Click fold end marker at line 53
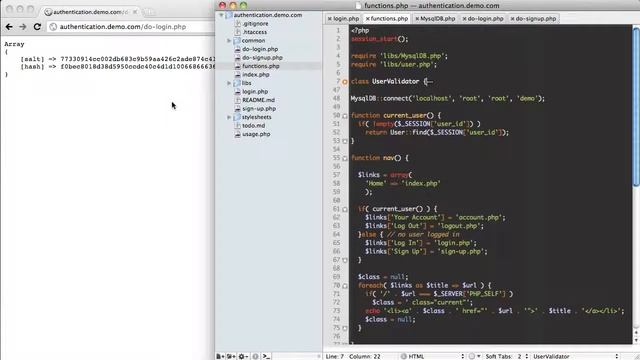Viewport: 640px width, 360px height. (345, 141)
